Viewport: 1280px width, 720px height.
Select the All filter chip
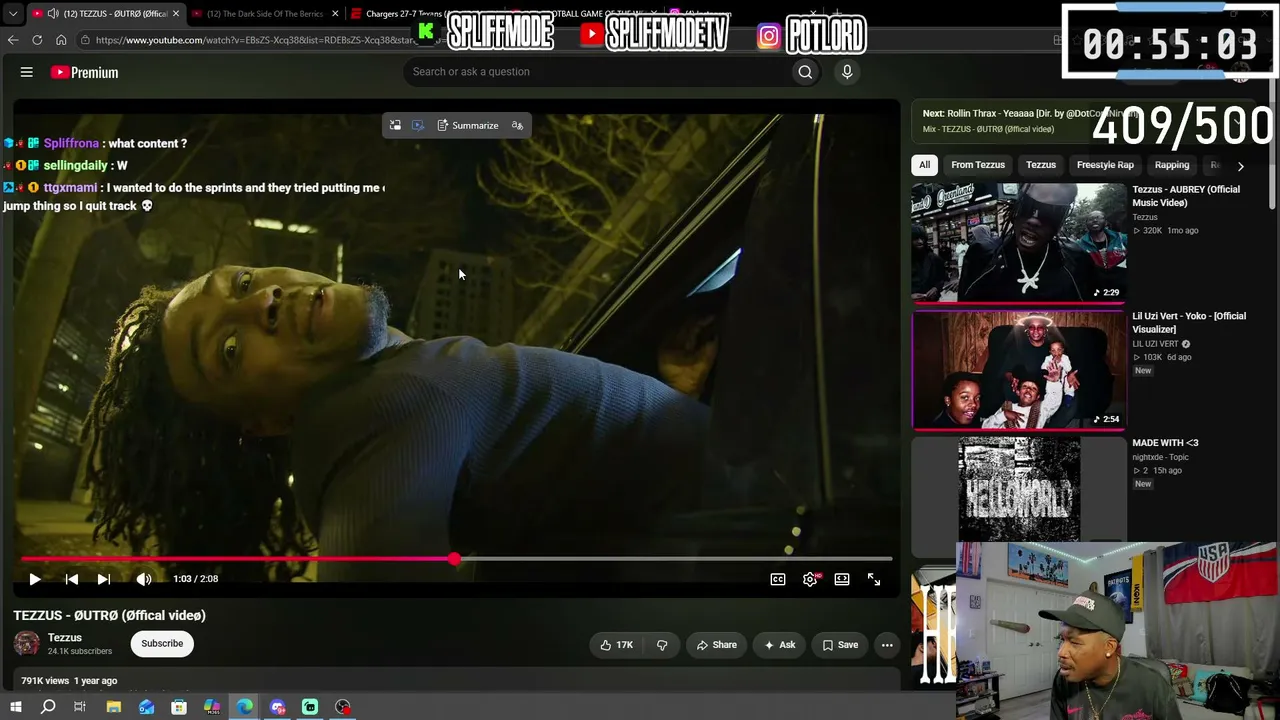point(925,165)
